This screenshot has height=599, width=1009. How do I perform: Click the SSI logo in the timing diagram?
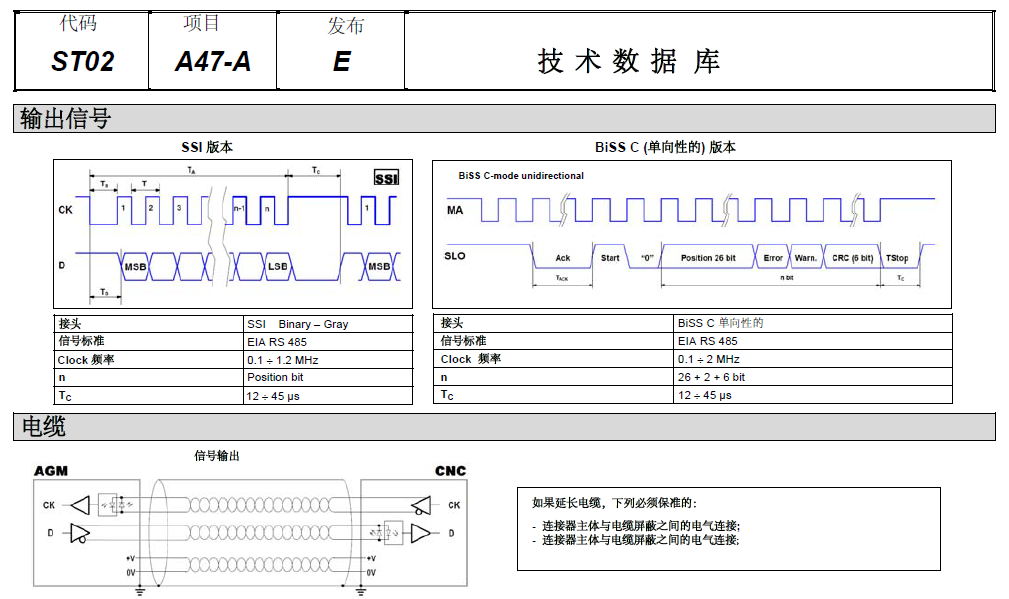(386, 178)
